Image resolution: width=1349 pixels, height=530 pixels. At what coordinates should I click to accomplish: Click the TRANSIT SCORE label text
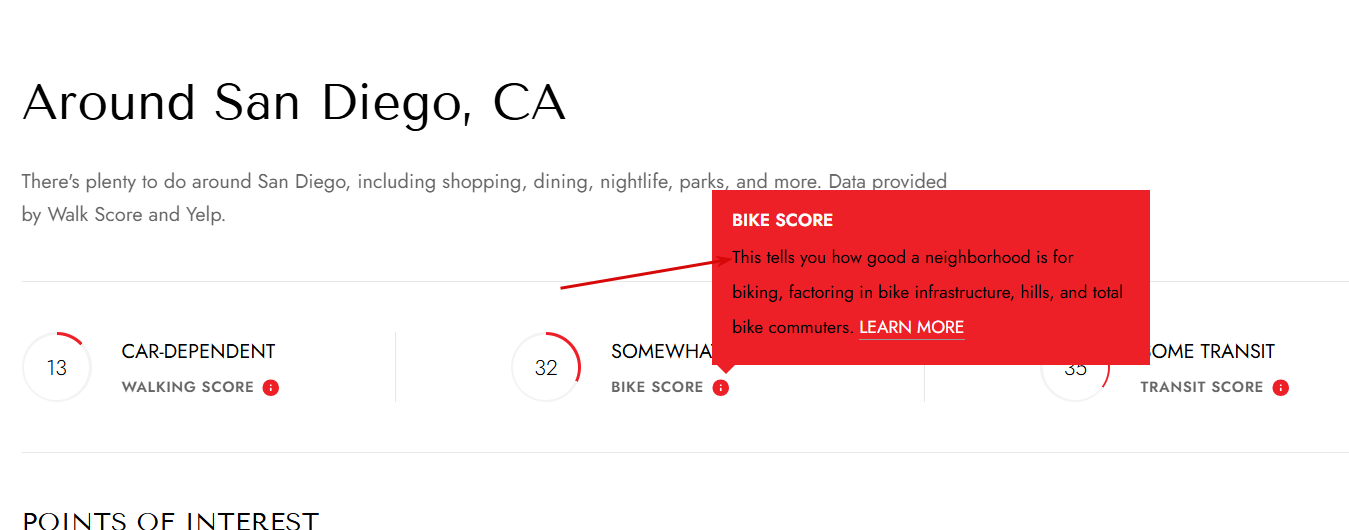pos(1202,387)
